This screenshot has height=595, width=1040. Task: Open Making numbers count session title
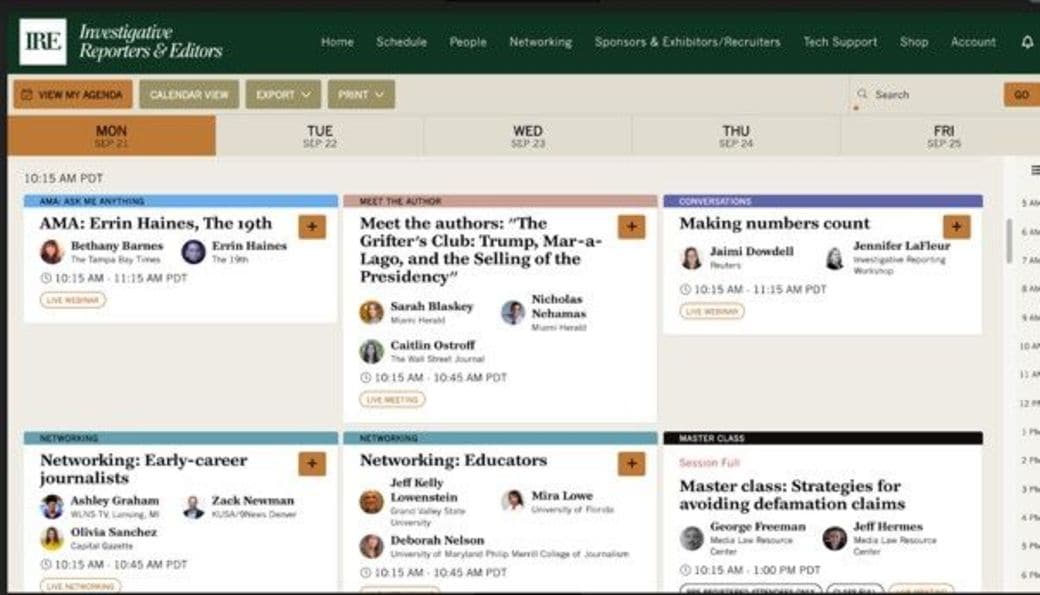[x=774, y=224]
